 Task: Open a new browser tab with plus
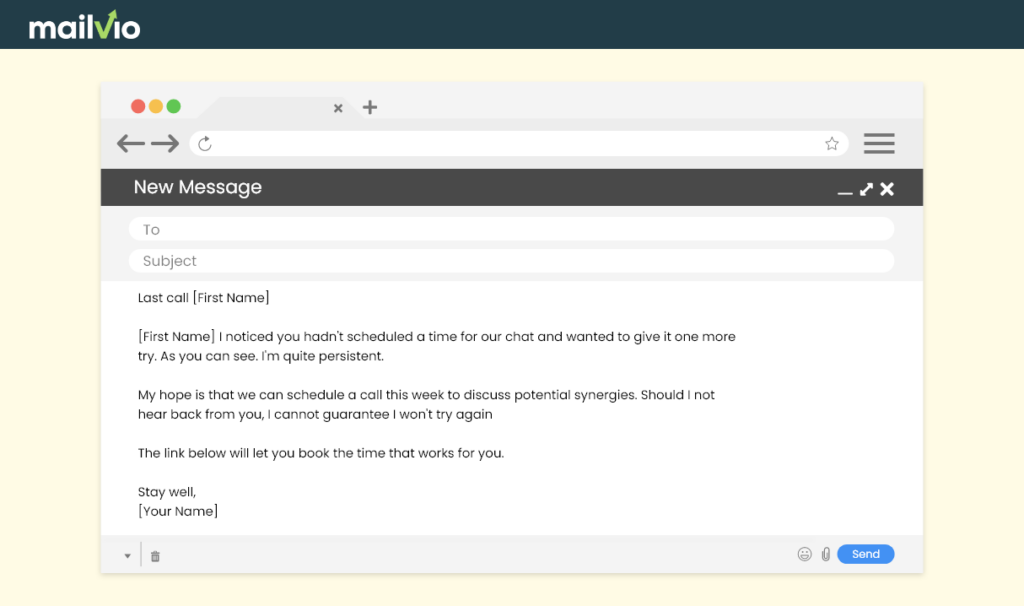coord(370,107)
